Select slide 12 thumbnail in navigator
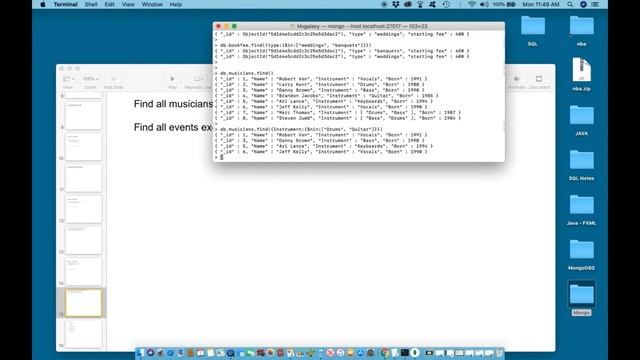 coord(83,209)
